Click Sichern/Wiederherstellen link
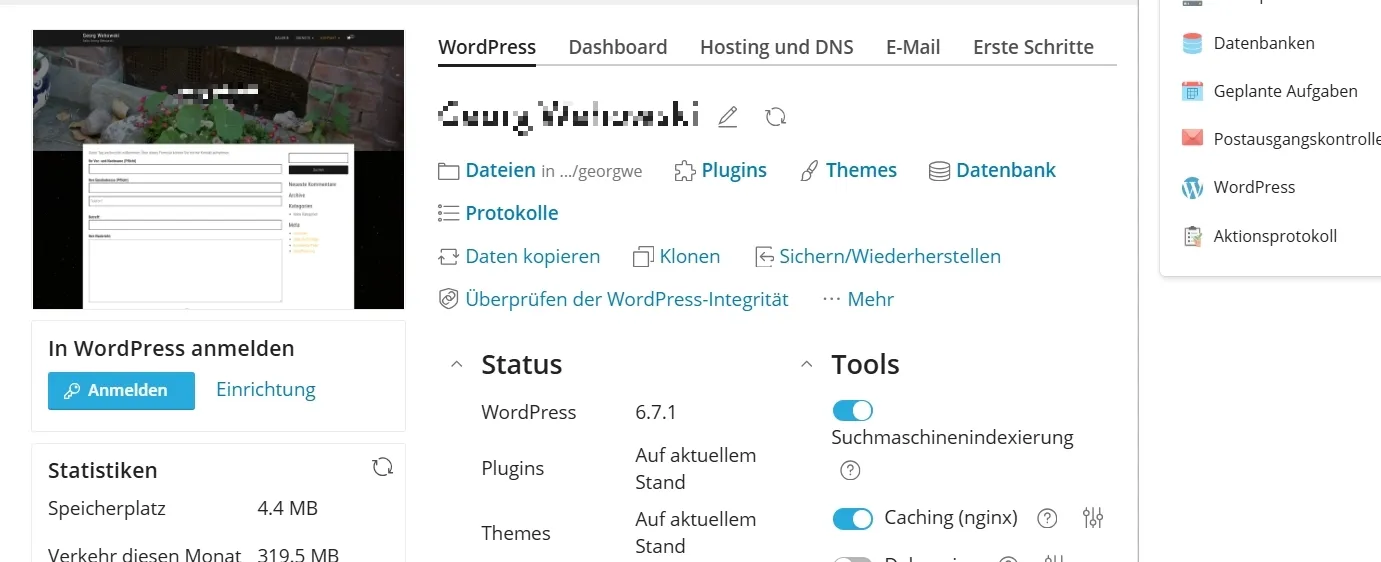Image resolution: width=1381 pixels, height=562 pixels. tap(890, 257)
